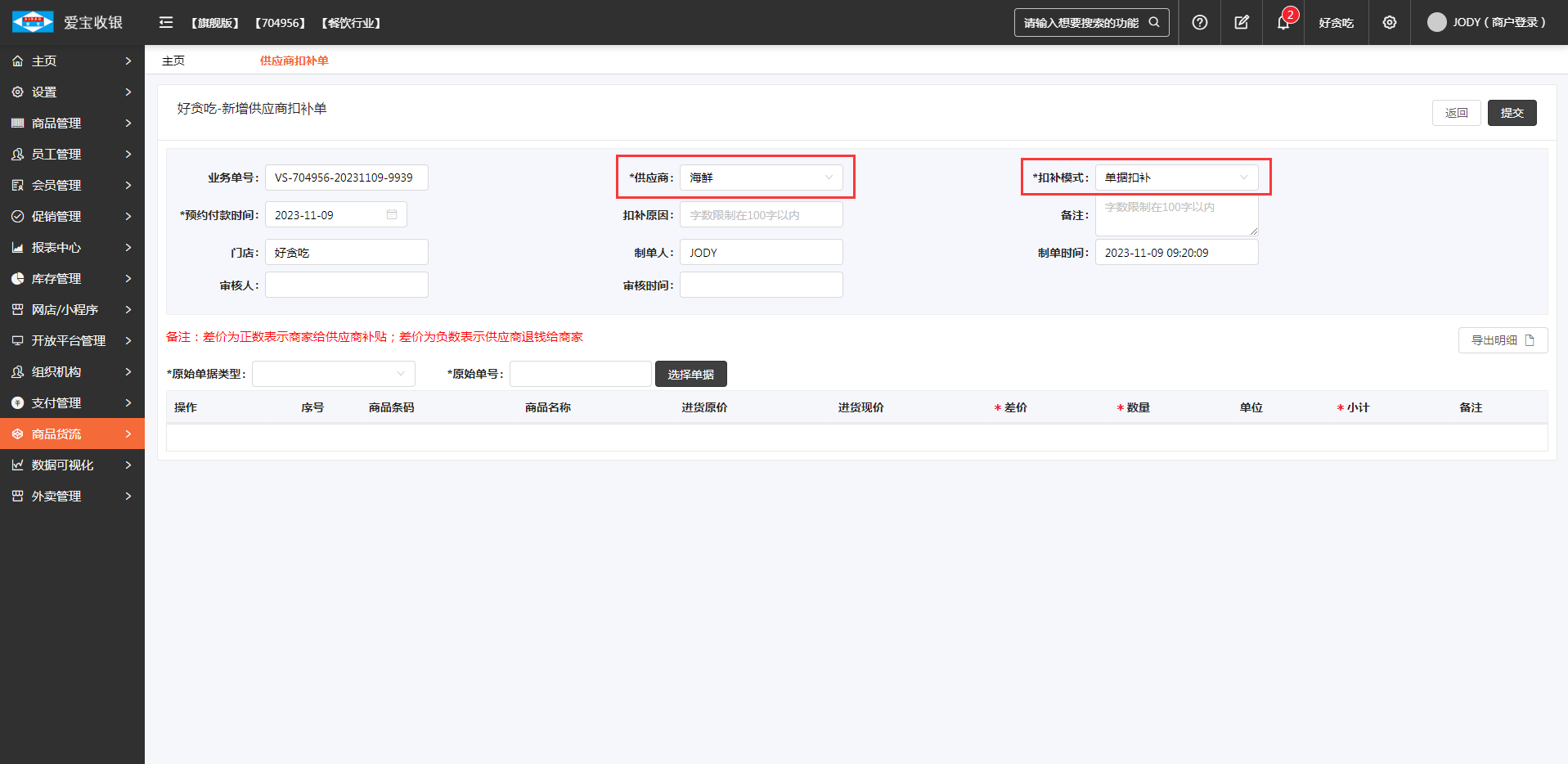Image resolution: width=1568 pixels, height=764 pixels.
Task: Open the 扣补模式 mode dropdown
Action: [1175, 178]
